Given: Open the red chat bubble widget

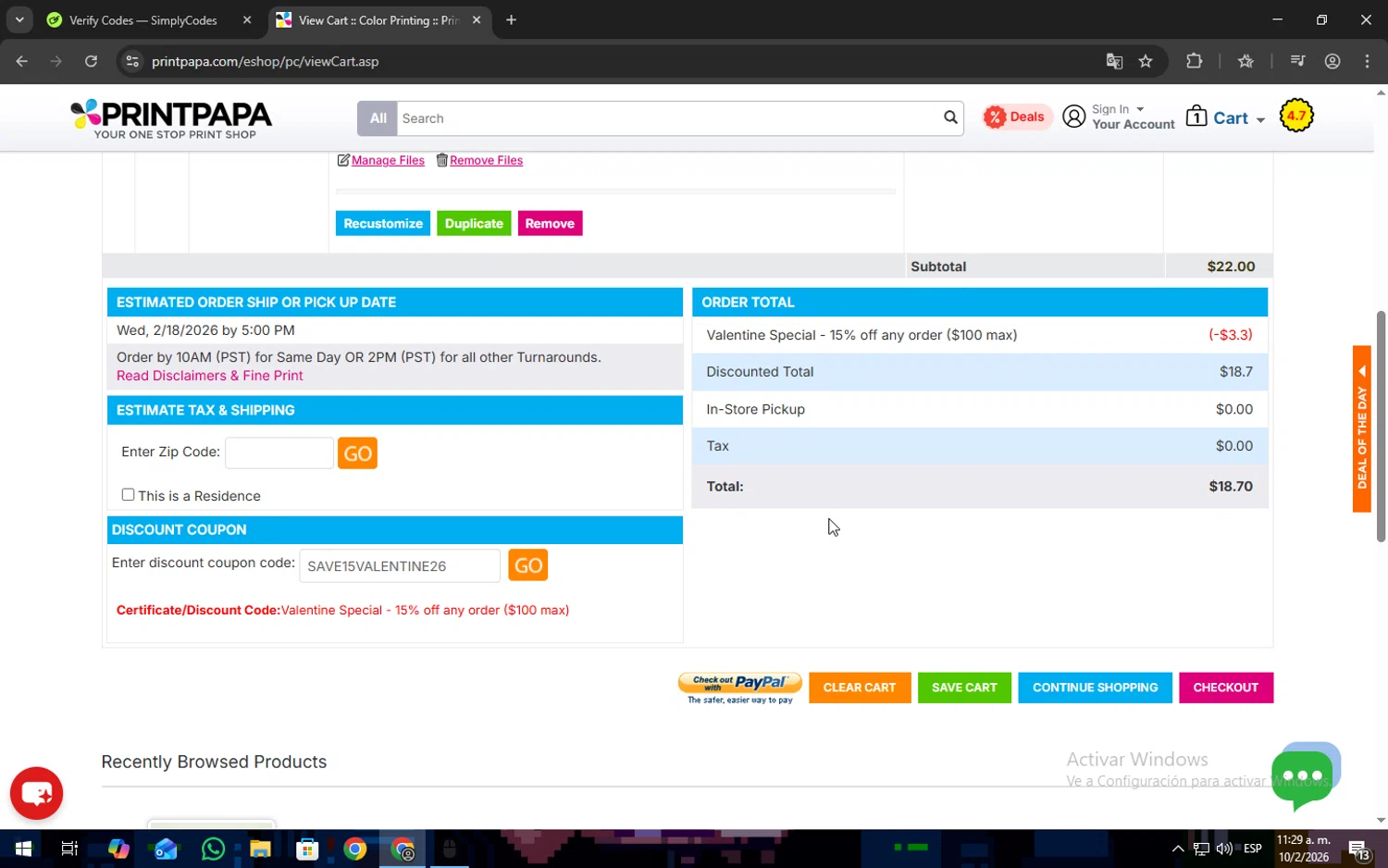Looking at the screenshot, I should pyautogui.click(x=37, y=793).
